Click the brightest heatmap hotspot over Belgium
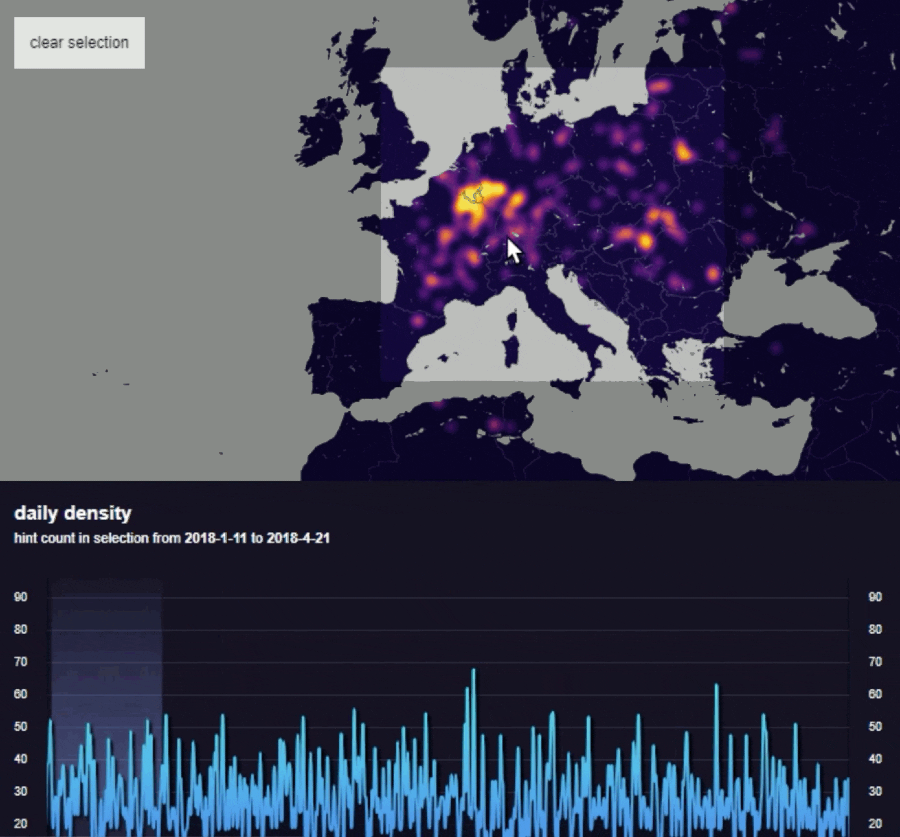Screen dimensions: 900x837 468,203
